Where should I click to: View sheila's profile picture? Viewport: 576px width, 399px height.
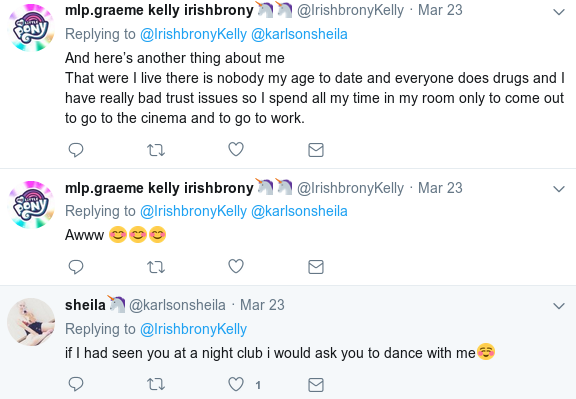pos(31,322)
